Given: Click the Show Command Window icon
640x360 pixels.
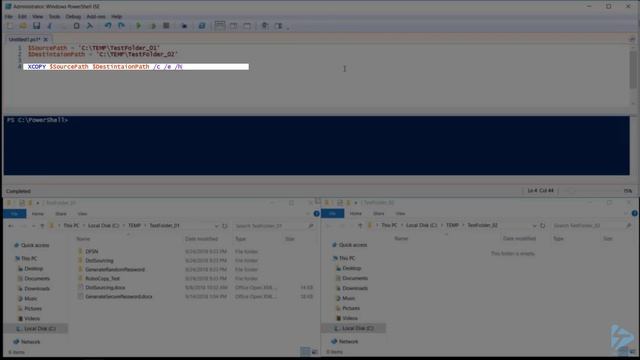Looking at the screenshot, I should click(x=265, y=26).
